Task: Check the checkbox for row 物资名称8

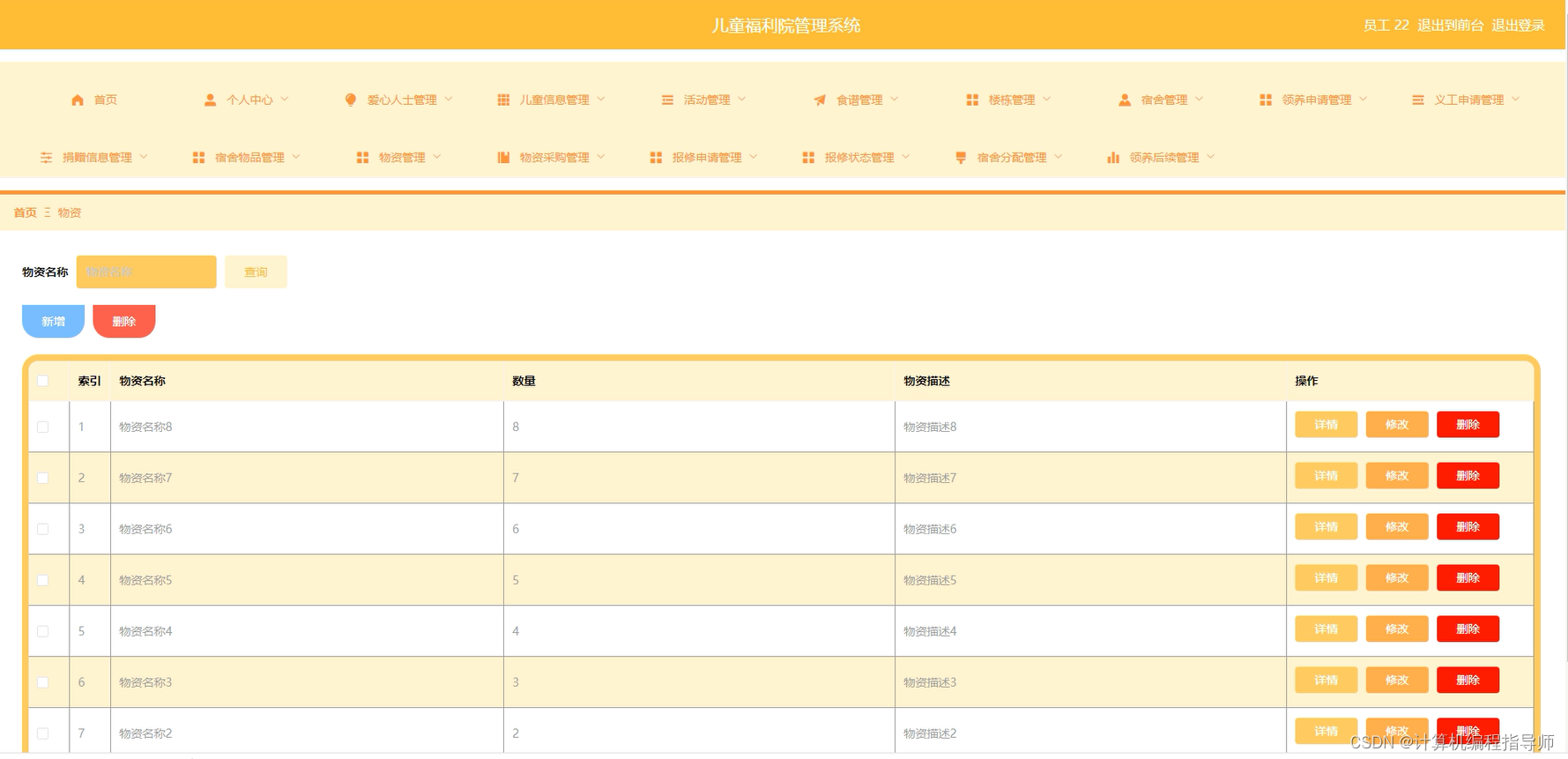Action: (42, 427)
